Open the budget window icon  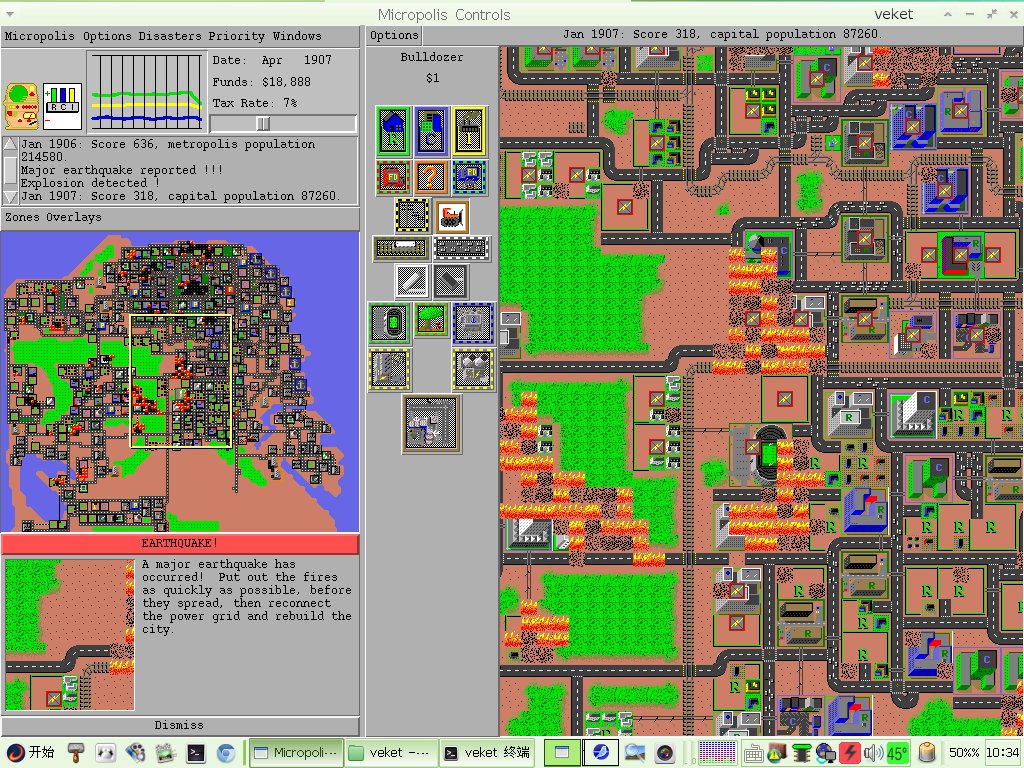(x=22, y=106)
